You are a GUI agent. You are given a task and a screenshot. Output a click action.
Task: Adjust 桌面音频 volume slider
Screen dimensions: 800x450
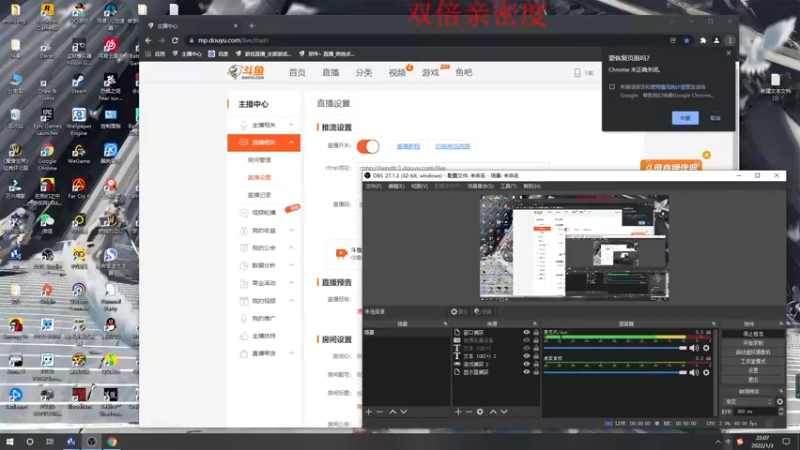(x=615, y=372)
